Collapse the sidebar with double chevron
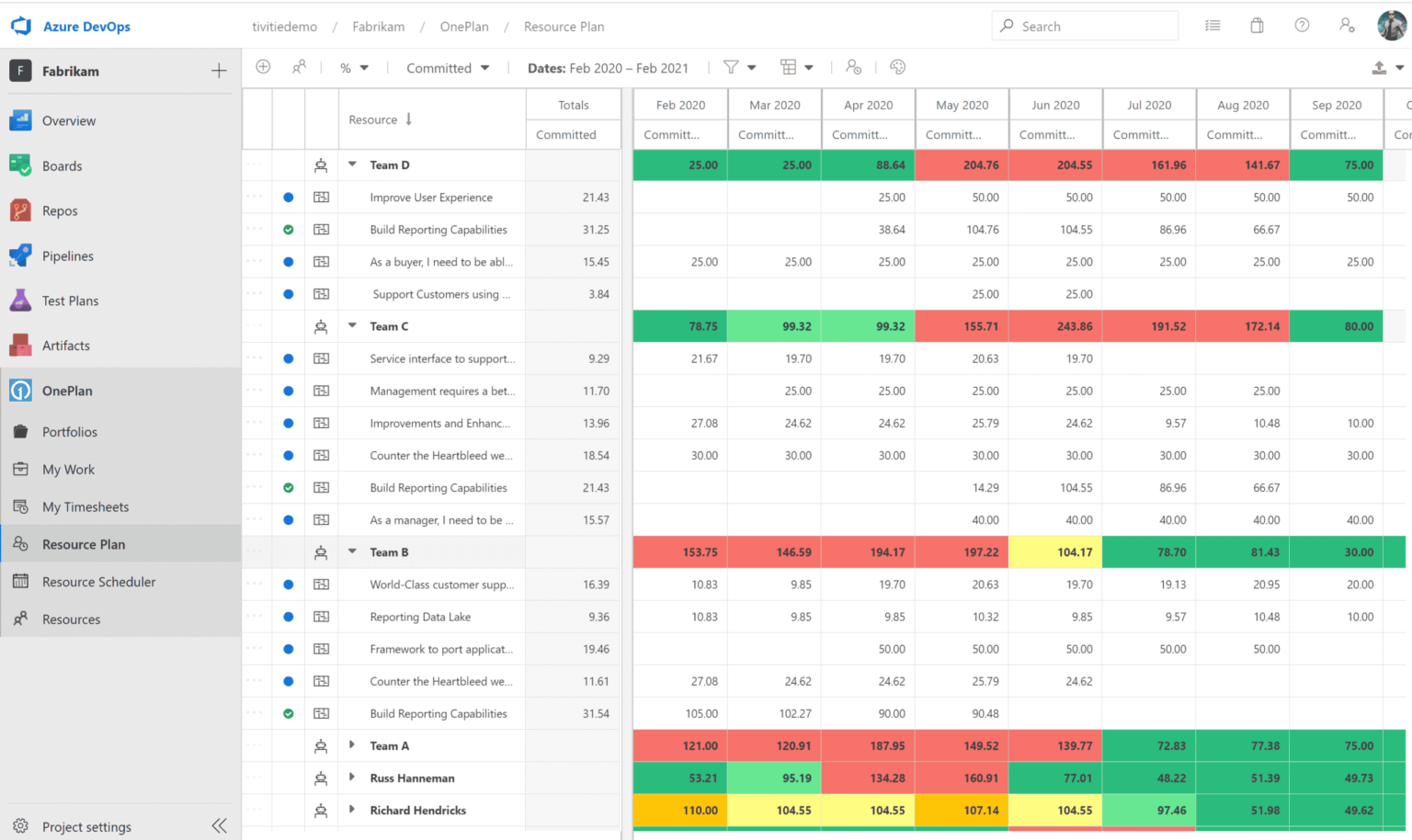 tap(219, 826)
